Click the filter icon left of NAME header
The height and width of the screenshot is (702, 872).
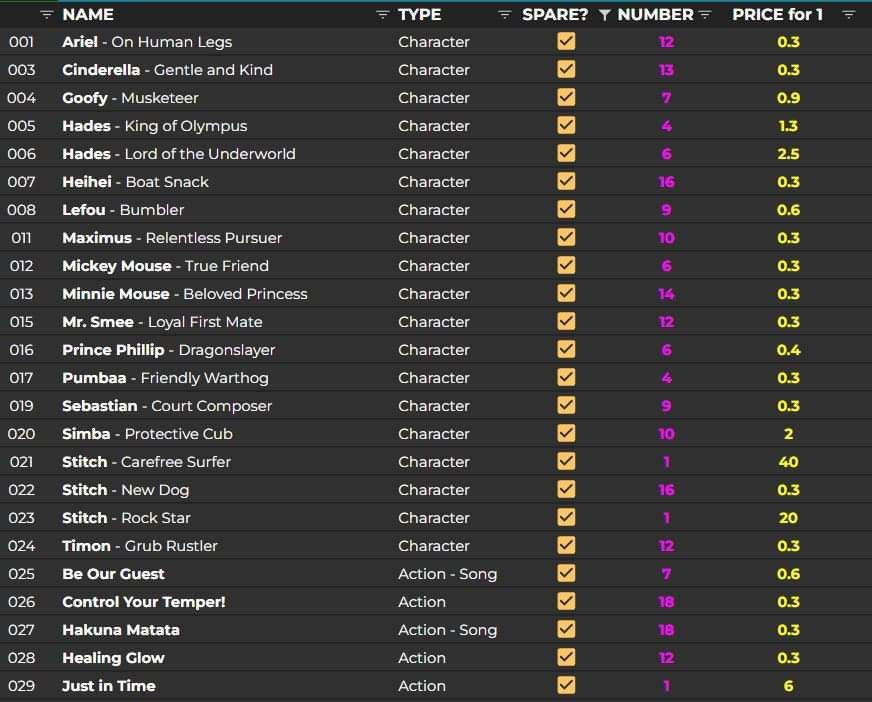pos(47,14)
